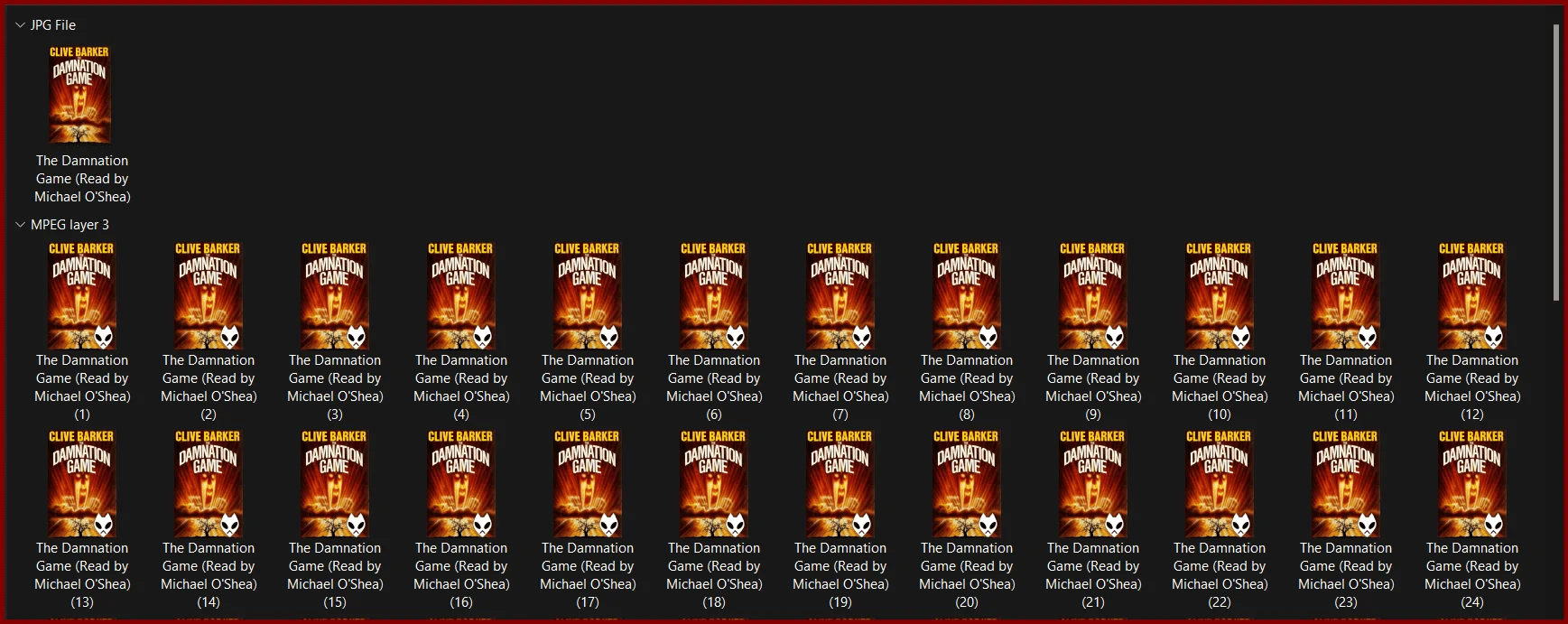Select MP3 file numbered (1)
Viewport: 1568px width, 624px height.
82,331
